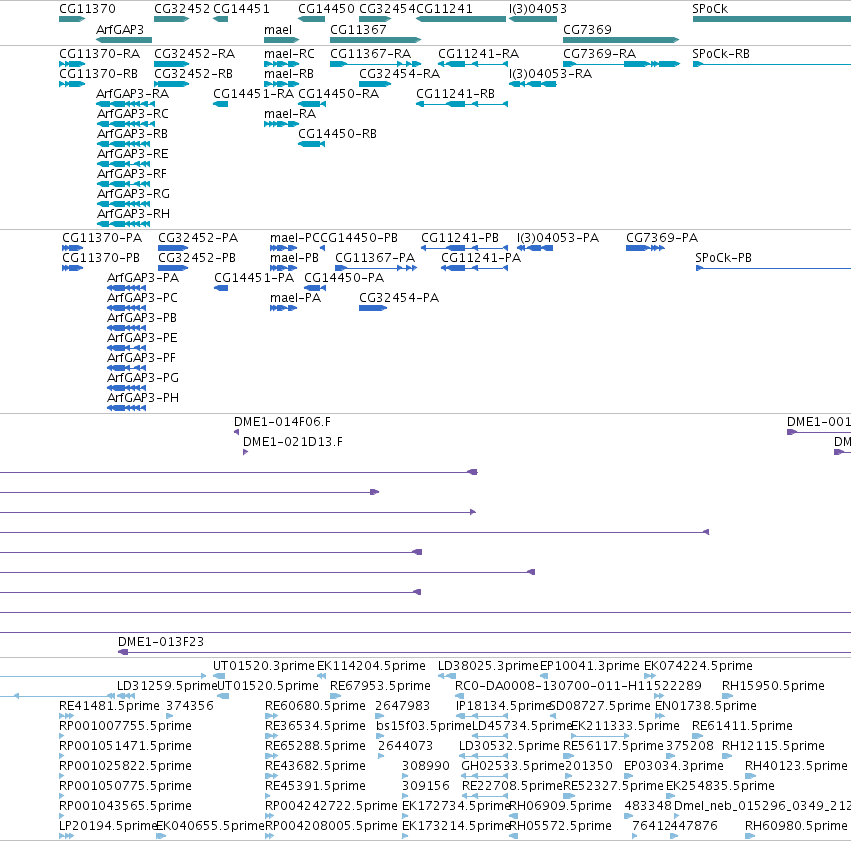
Task: Click the CG14451-RA transcript label
Action: pyautogui.click(x=253, y=94)
